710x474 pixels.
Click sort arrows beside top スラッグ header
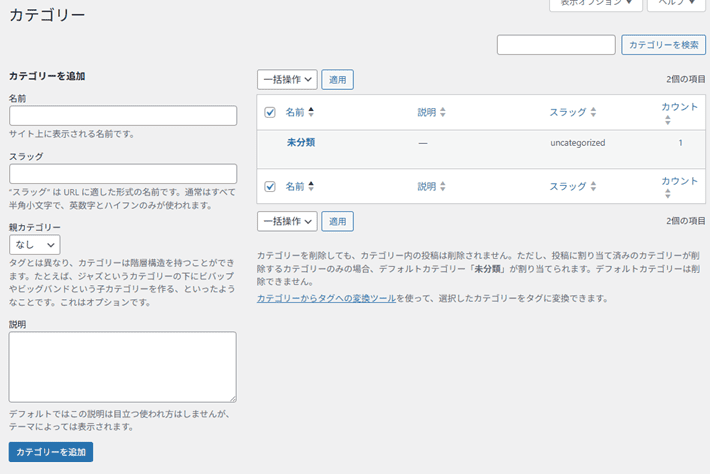pos(593,113)
